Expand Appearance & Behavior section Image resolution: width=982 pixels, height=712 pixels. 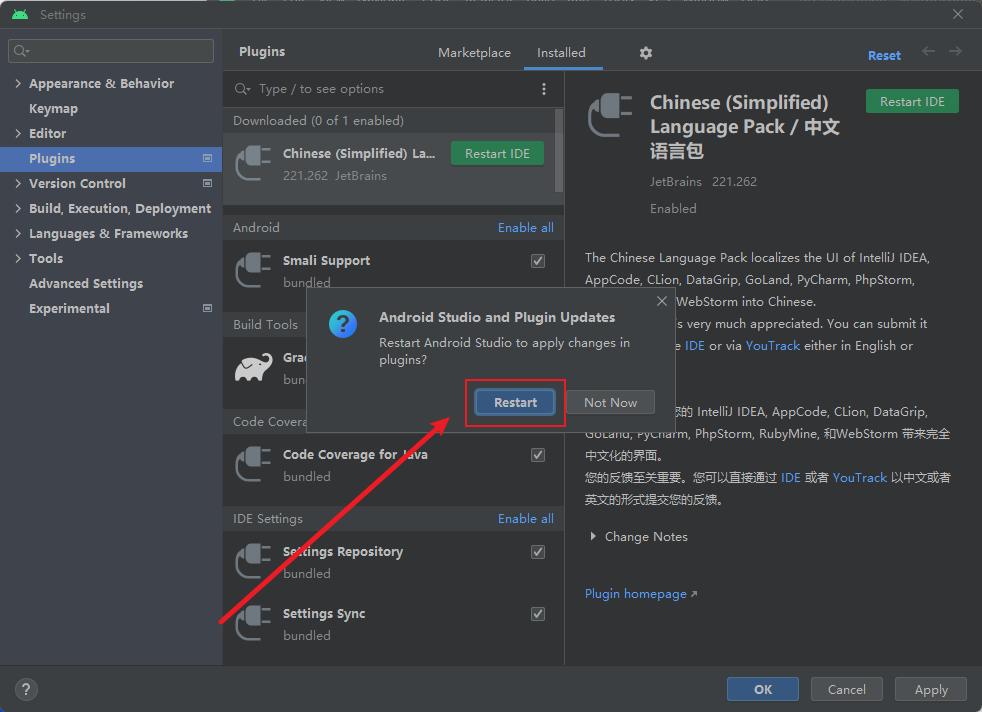point(18,83)
